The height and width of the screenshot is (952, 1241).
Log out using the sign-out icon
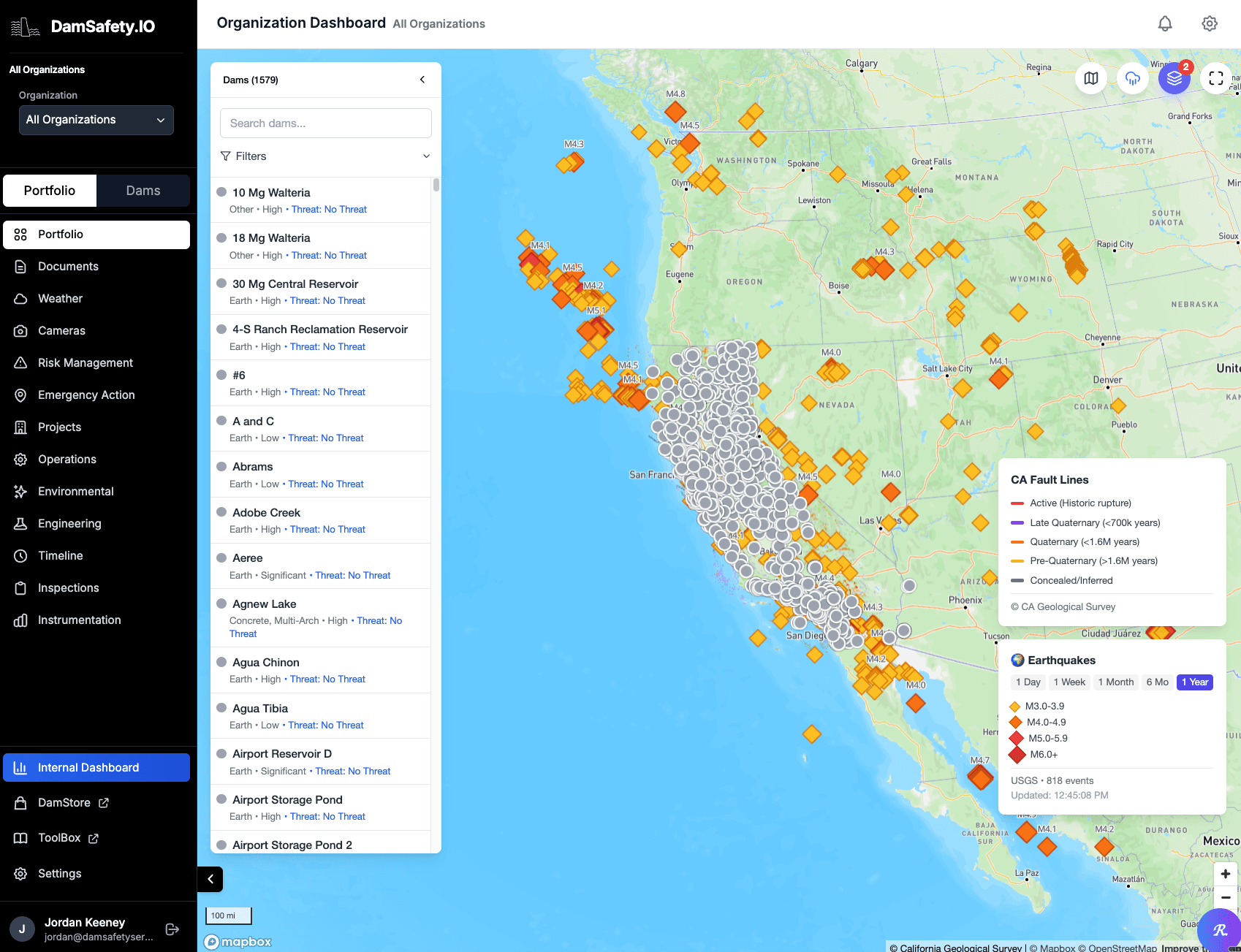[x=172, y=929]
